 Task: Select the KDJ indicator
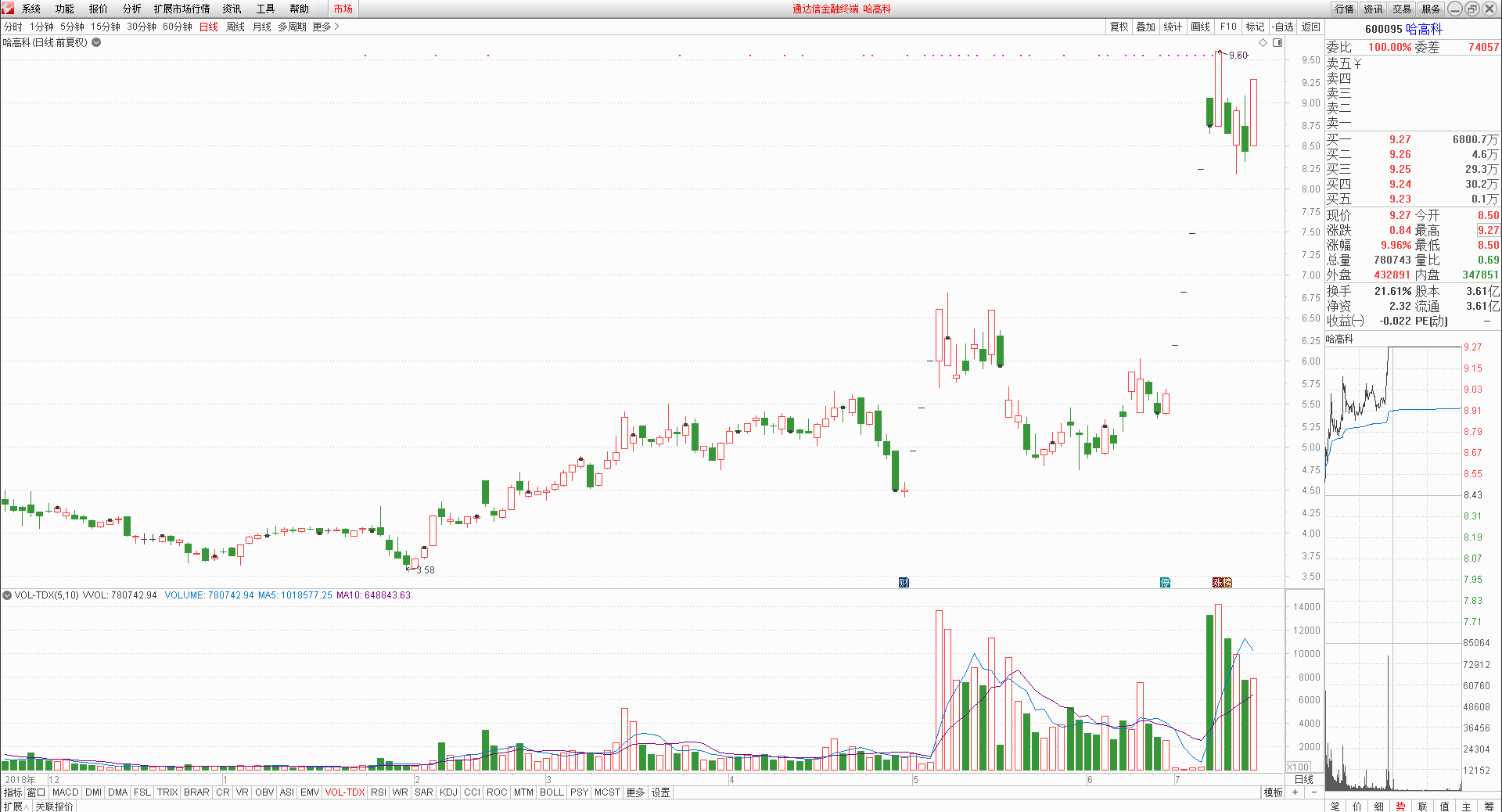pyautogui.click(x=448, y=792)
